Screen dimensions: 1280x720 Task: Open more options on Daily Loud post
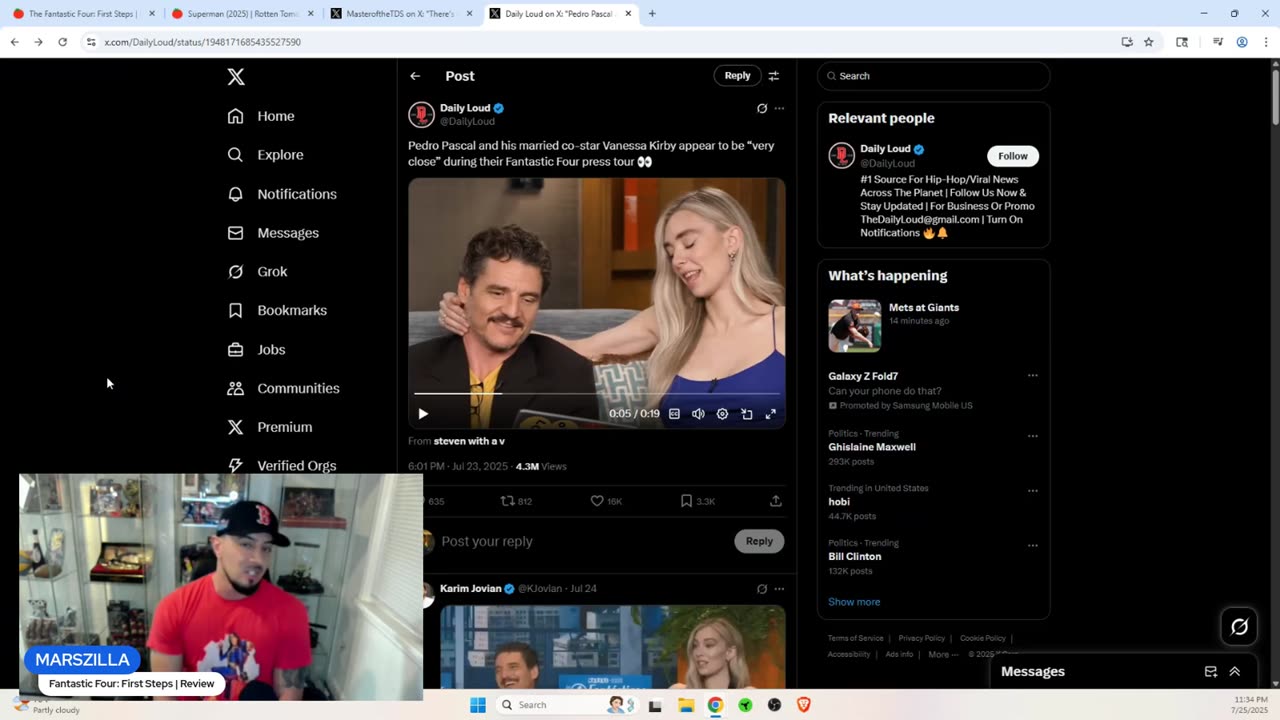pos(779,109)
